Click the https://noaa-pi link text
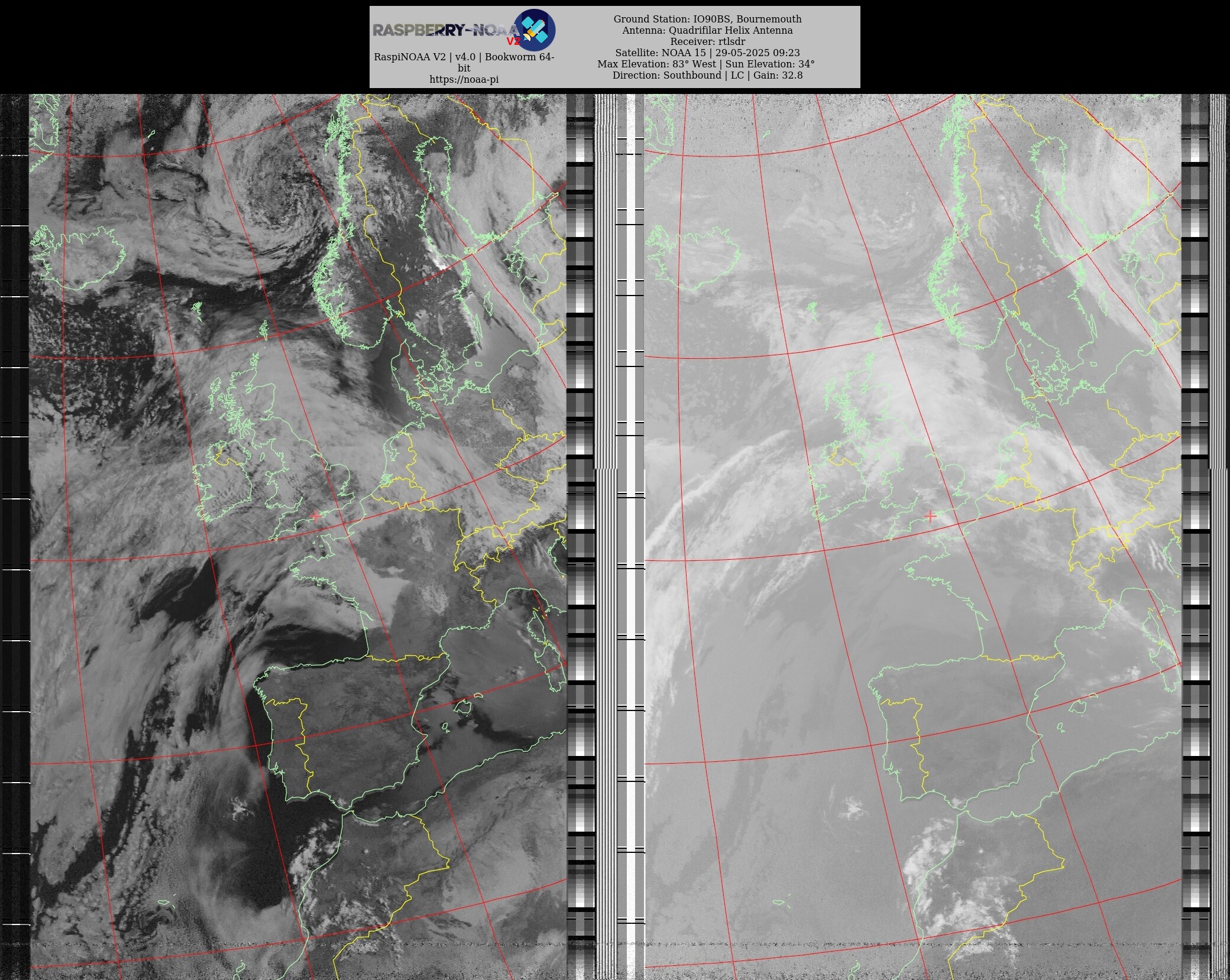Image resolution: width=1230 pixels, height=980 pixels. click(x=464, y=79)
